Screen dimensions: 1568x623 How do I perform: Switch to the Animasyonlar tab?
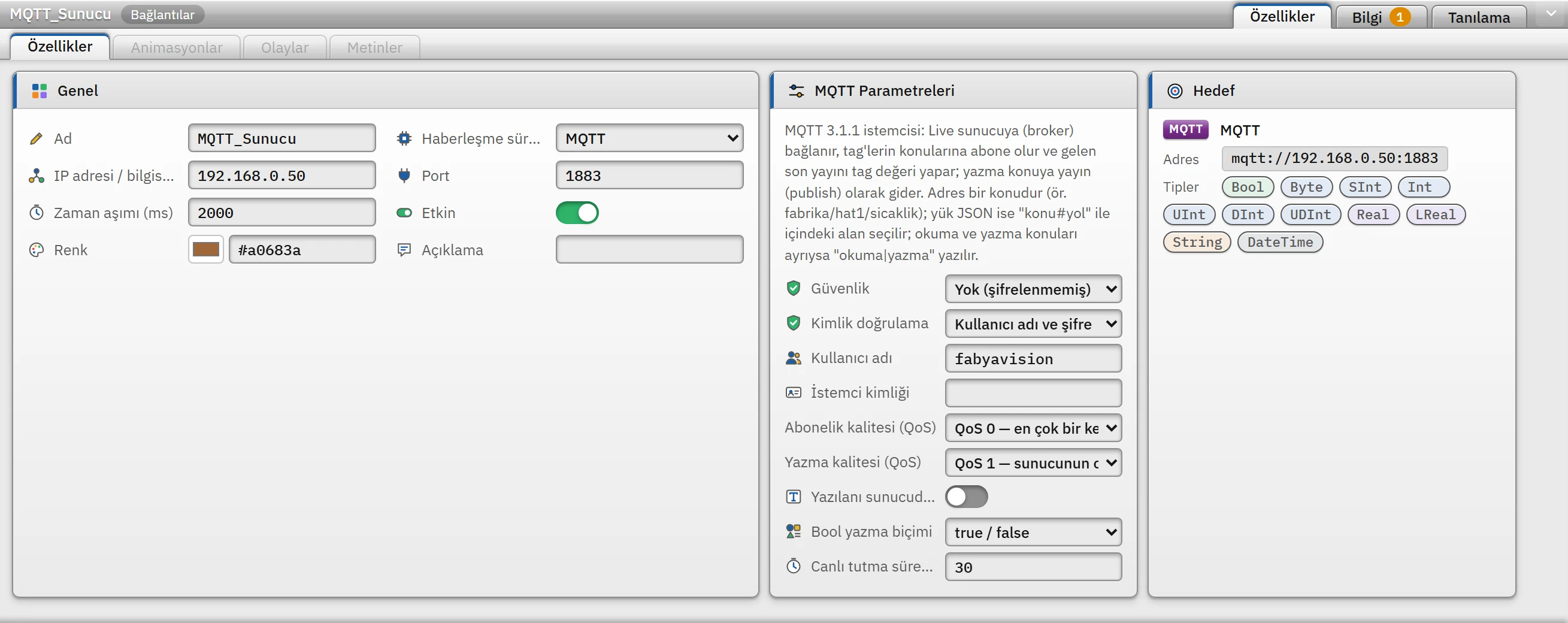click(x=177, y=47)
